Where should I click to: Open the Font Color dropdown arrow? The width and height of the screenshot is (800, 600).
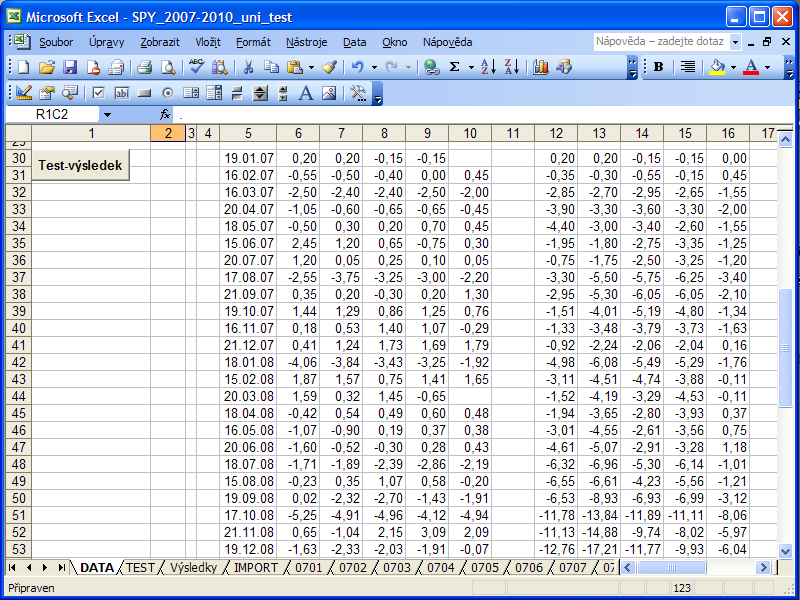point(767,67)
